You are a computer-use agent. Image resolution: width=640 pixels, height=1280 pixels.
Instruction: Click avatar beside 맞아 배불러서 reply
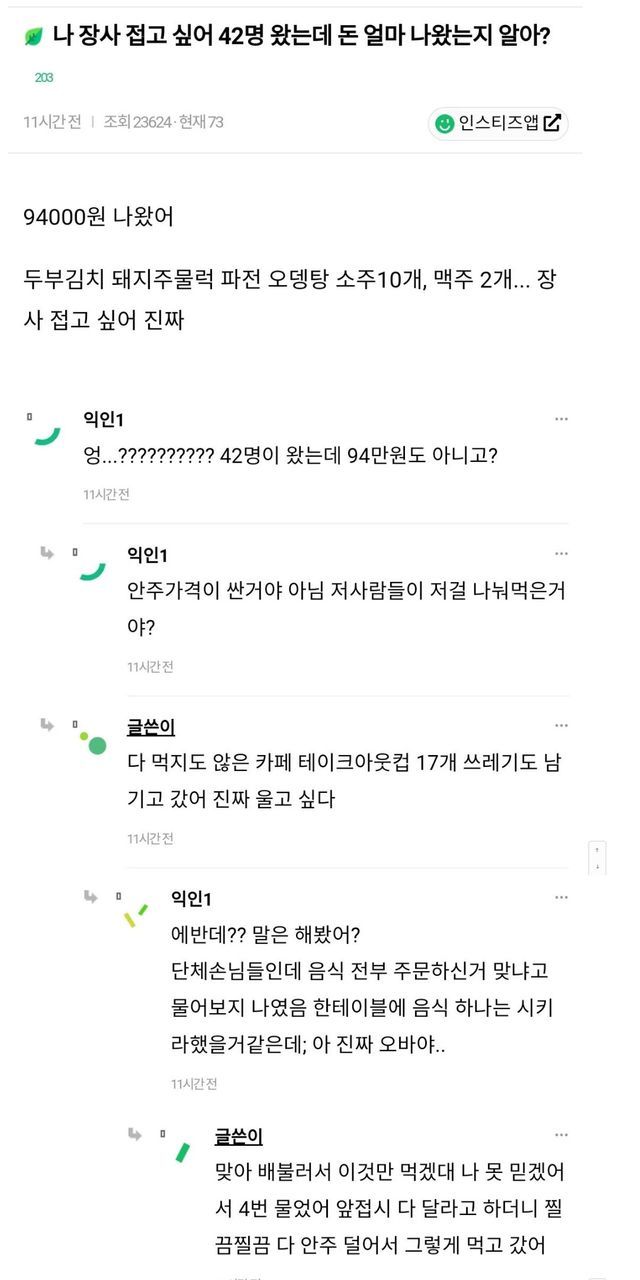(180, 1150)
